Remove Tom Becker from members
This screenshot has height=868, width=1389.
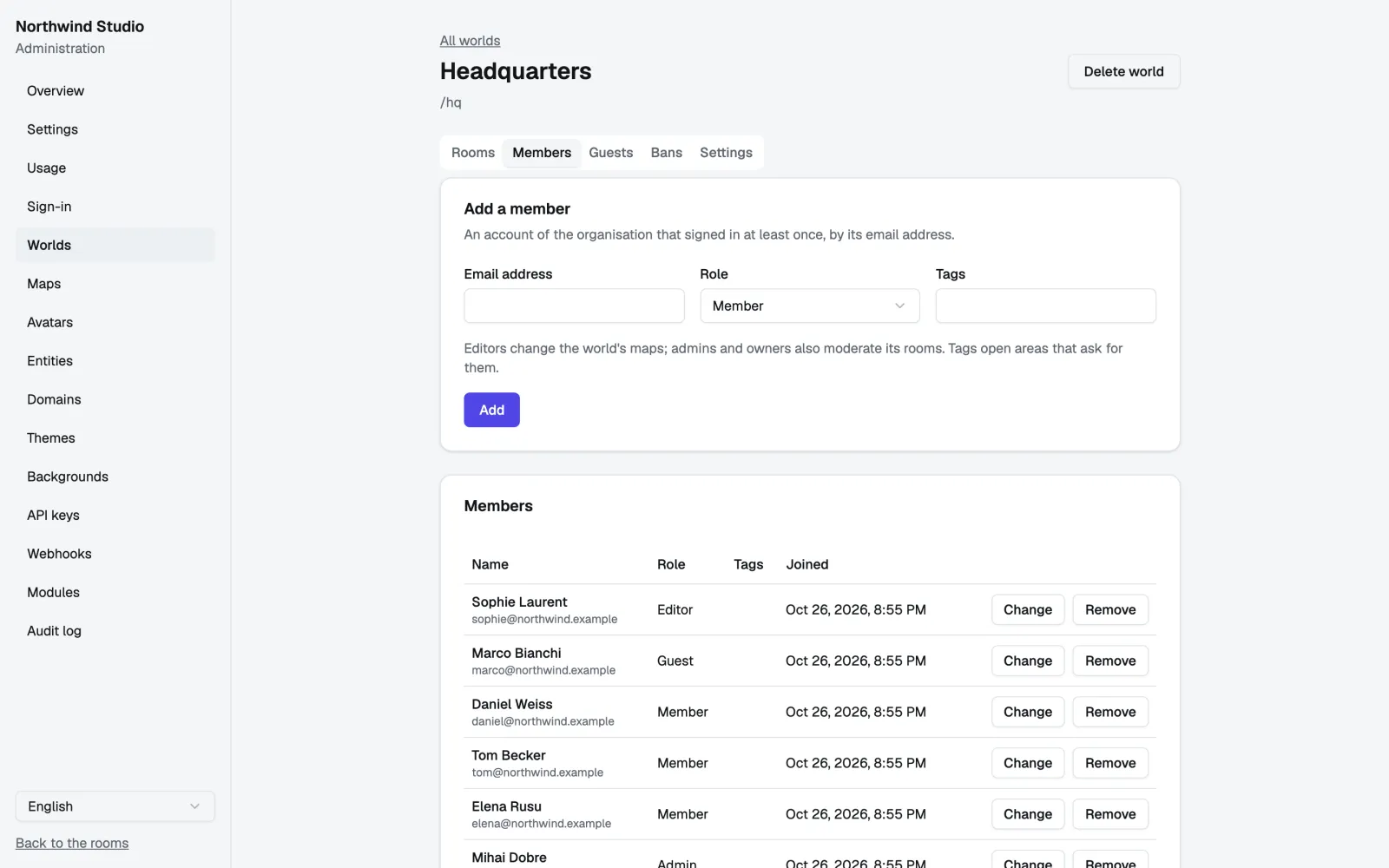pyautogui.click(x=1110, y=763)
